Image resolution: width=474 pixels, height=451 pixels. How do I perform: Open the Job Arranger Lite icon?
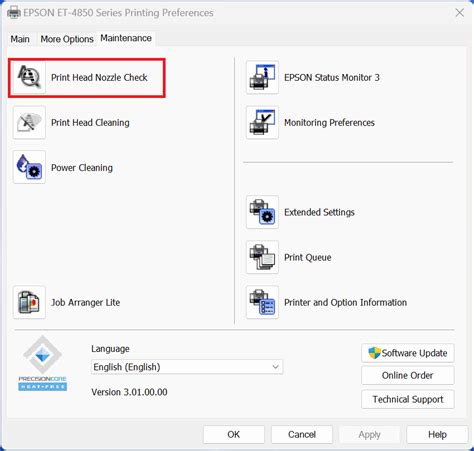pos(29,302)
